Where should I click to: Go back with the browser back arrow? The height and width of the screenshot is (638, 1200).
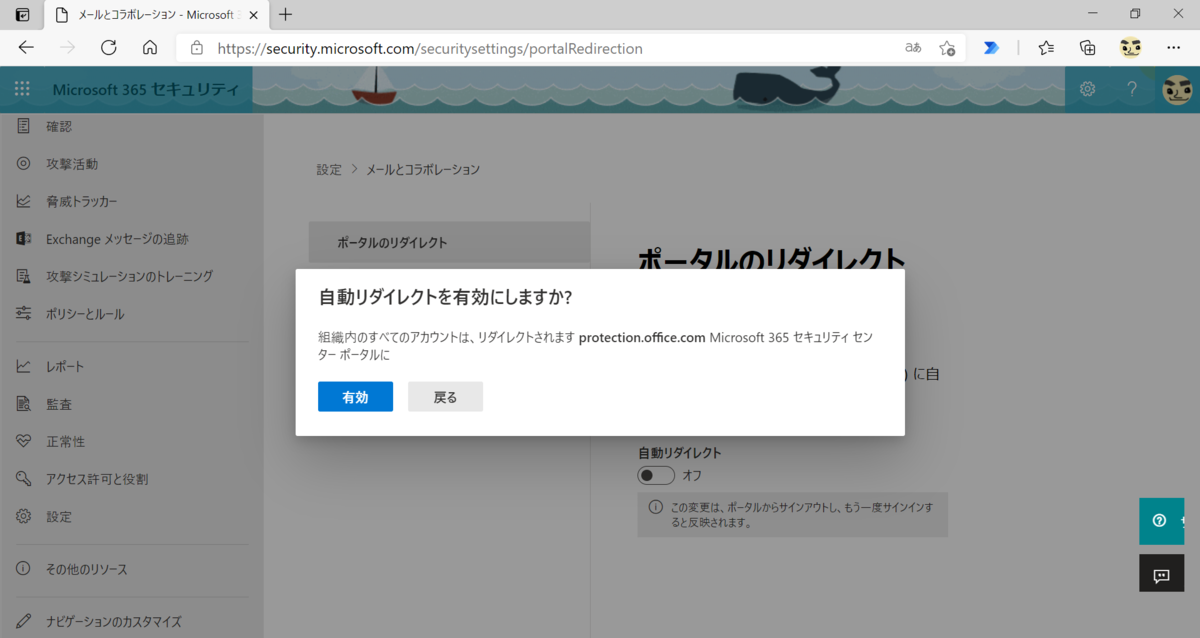26,47
